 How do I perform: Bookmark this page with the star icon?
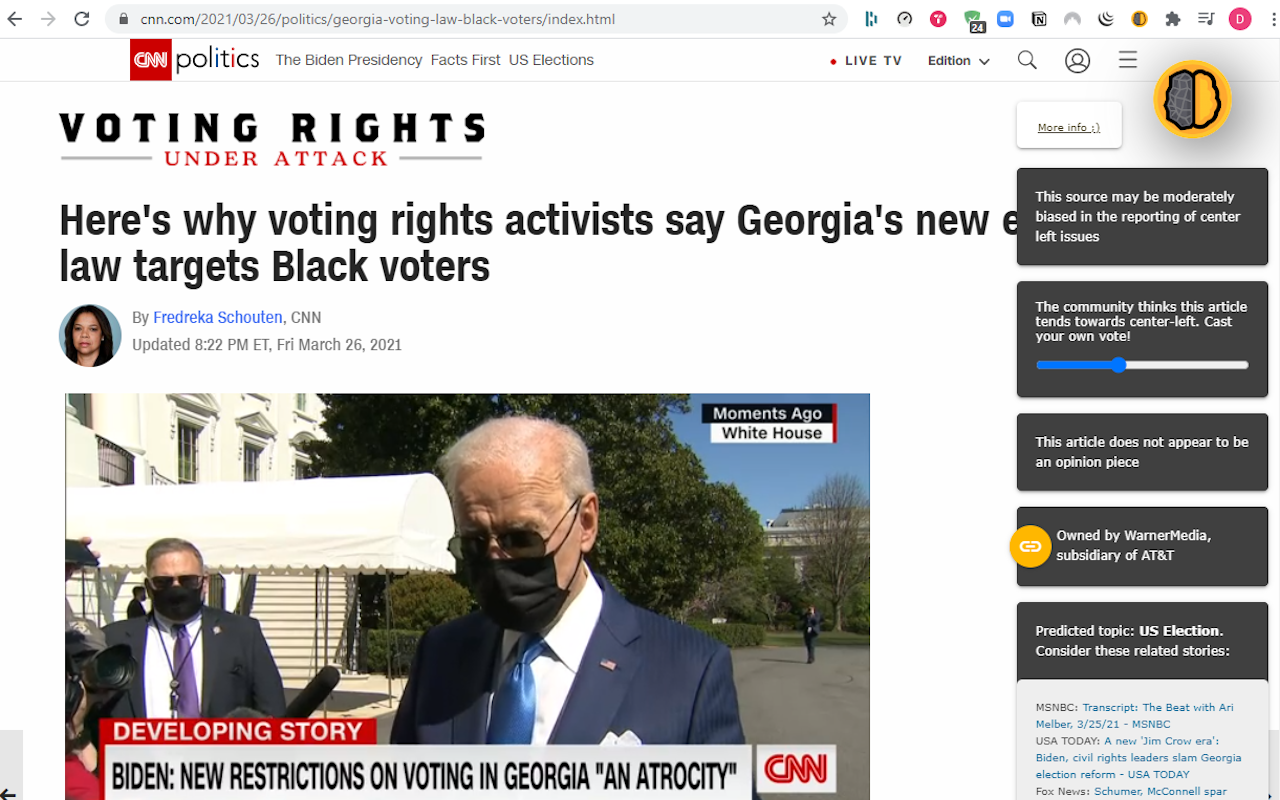[829, 19]
